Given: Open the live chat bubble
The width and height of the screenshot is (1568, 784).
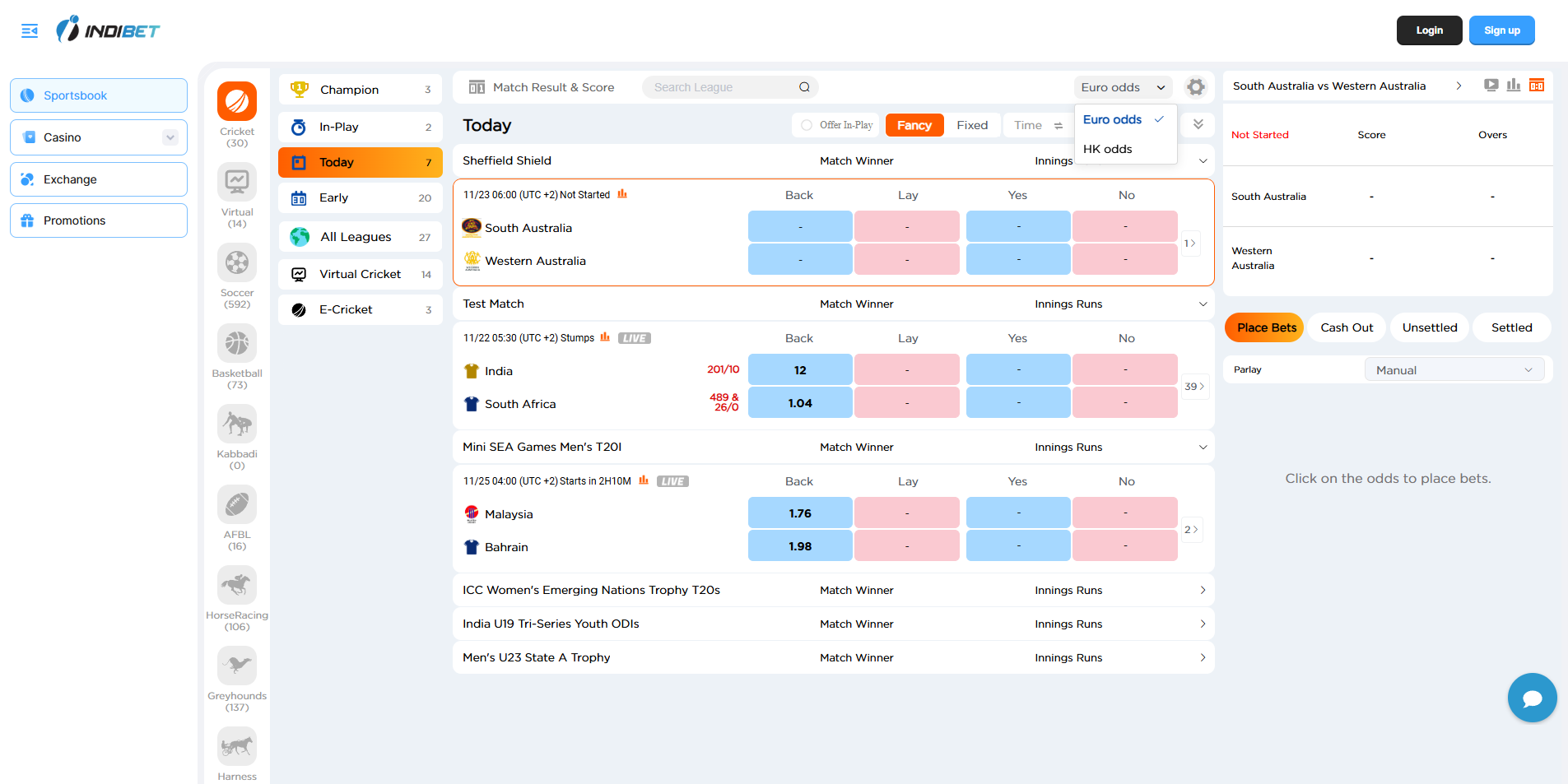Looking at the screenshot, I should click(1532, 698).
